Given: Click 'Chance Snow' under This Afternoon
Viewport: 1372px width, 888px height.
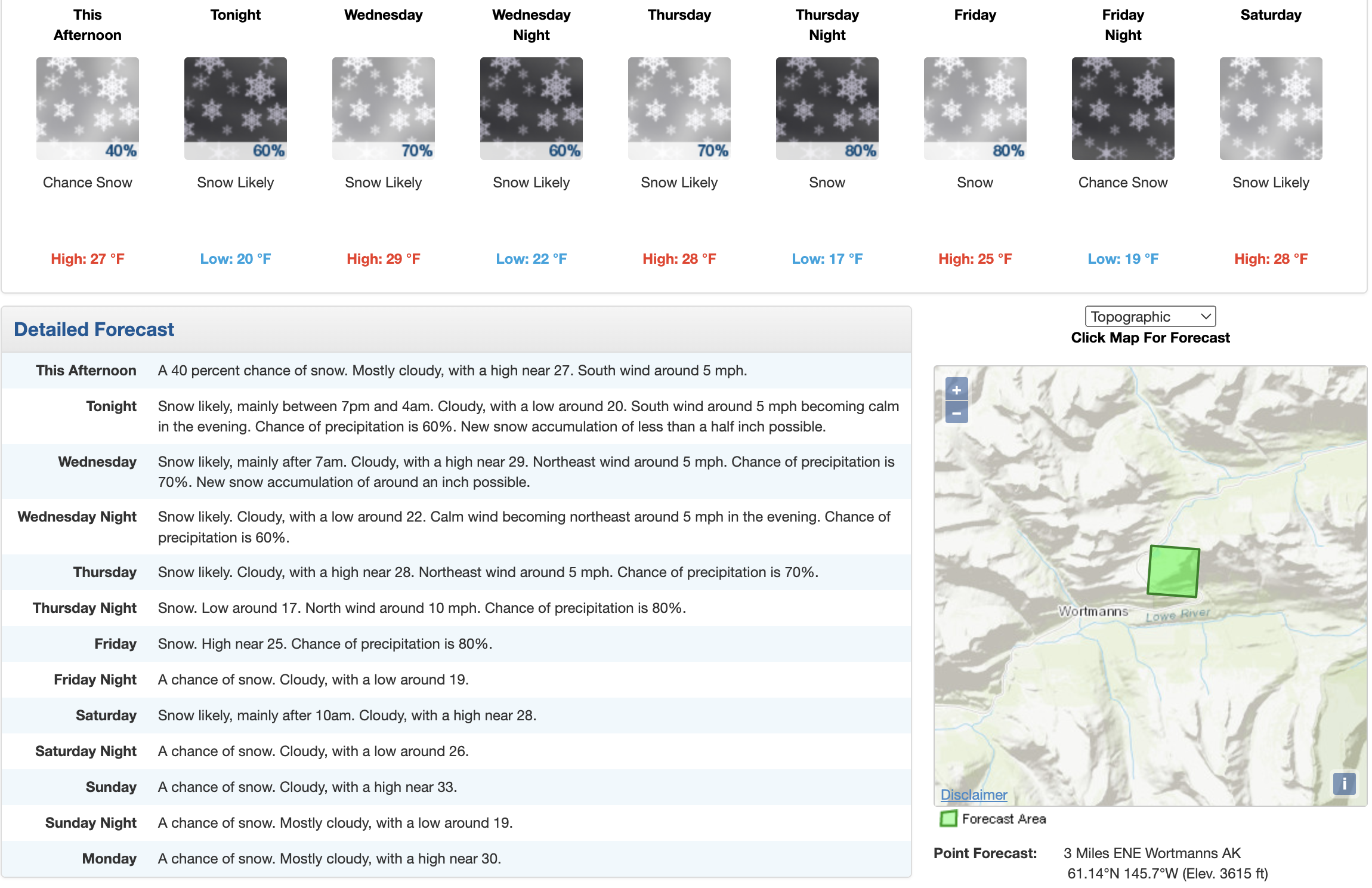Looking at the screenshot, I should click(88, 183).
